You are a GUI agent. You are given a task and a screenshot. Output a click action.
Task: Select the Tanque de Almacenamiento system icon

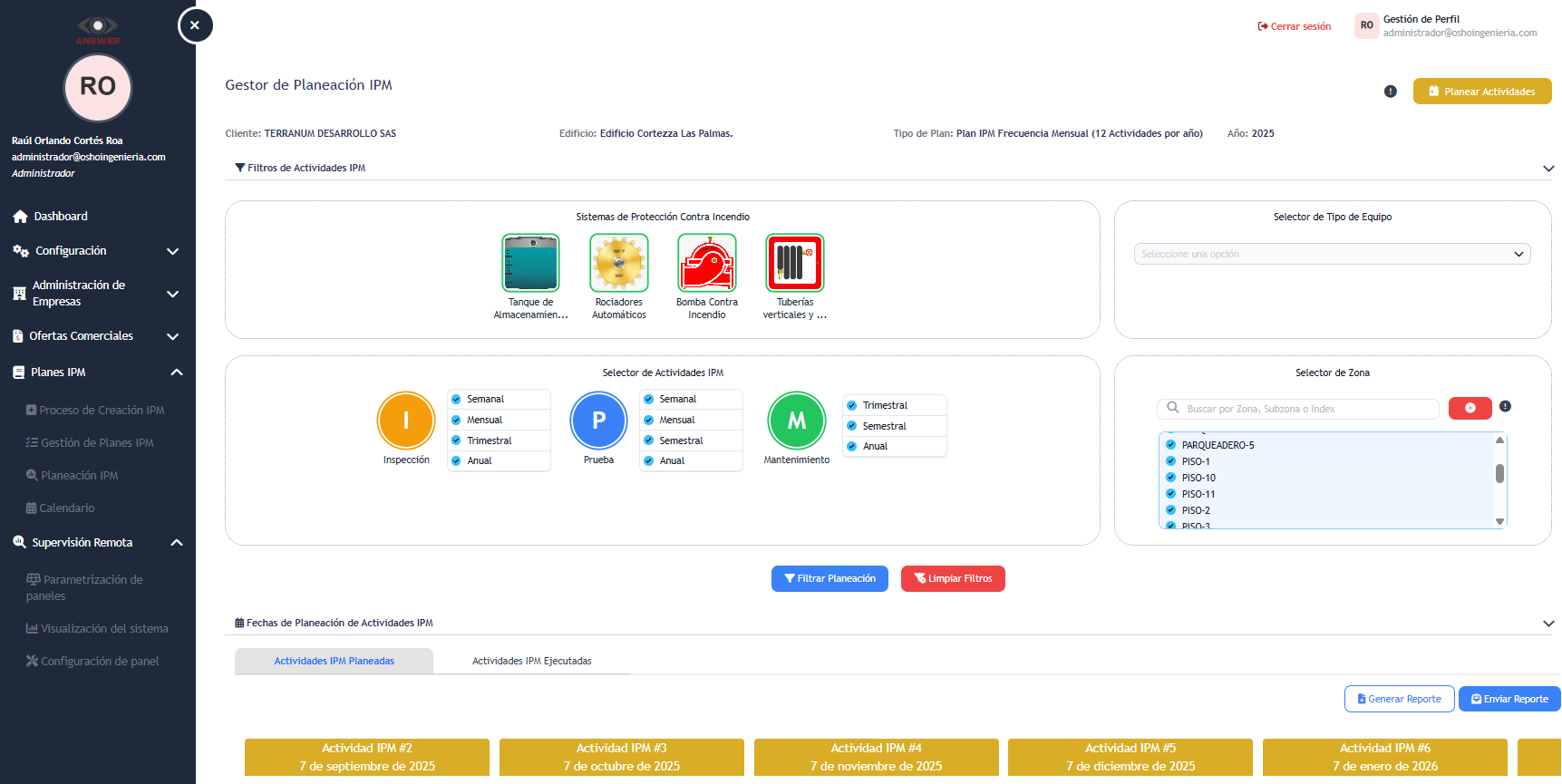point(530,263)
